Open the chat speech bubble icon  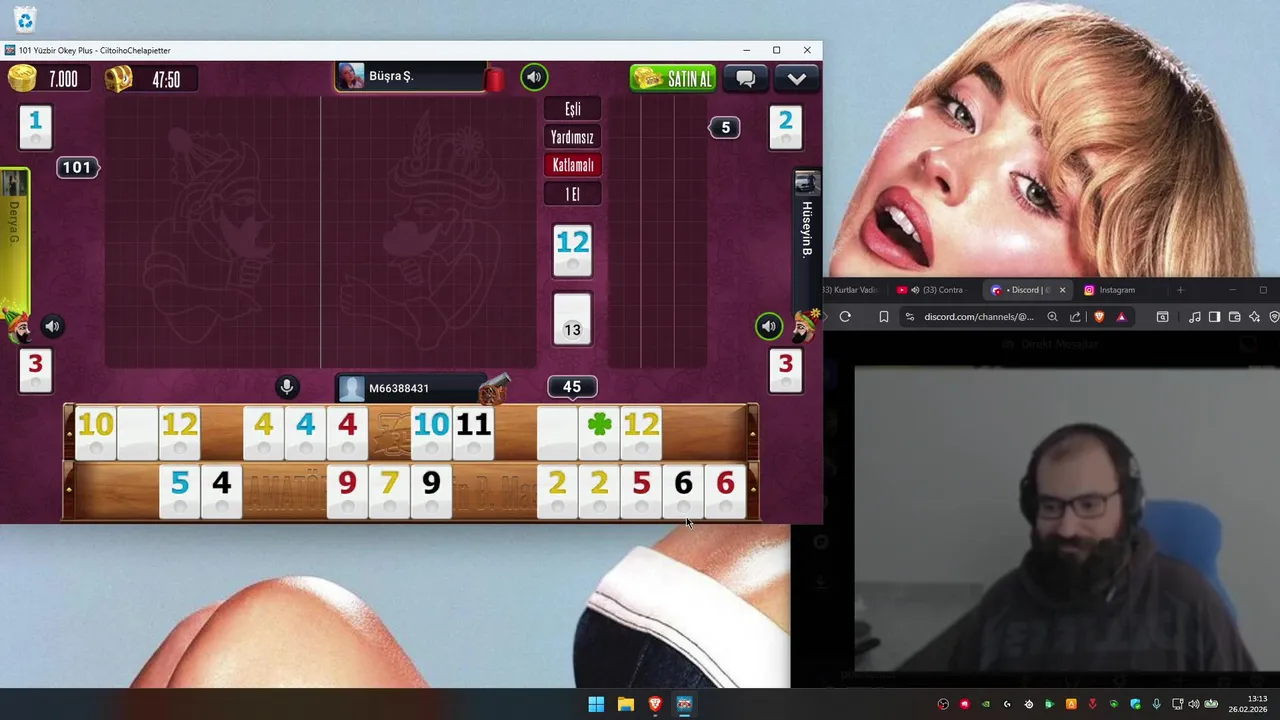coord(746,78)
